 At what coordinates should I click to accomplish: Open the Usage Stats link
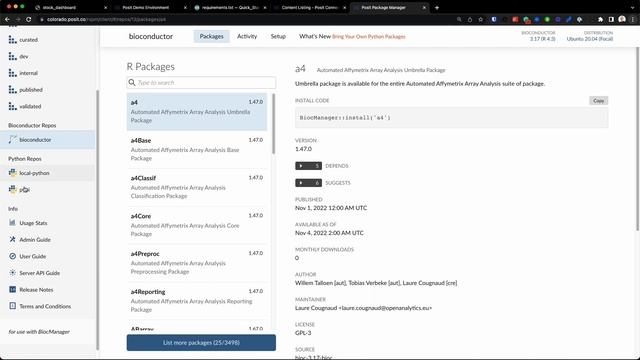point(33,223)
